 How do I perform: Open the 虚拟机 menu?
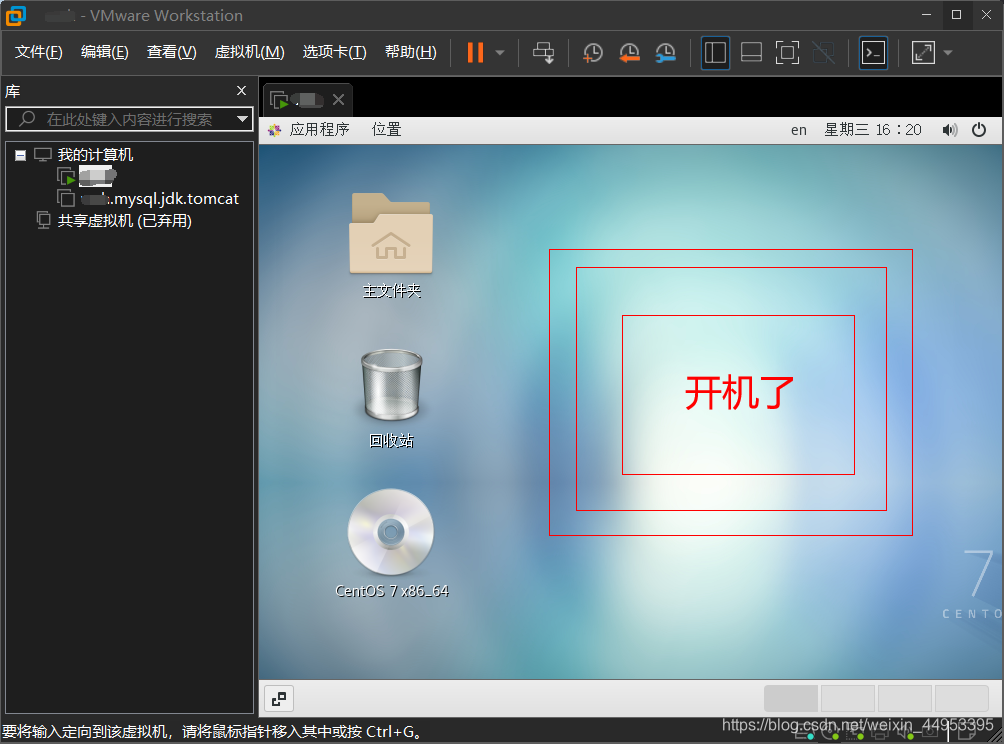[x=249, y=52]
